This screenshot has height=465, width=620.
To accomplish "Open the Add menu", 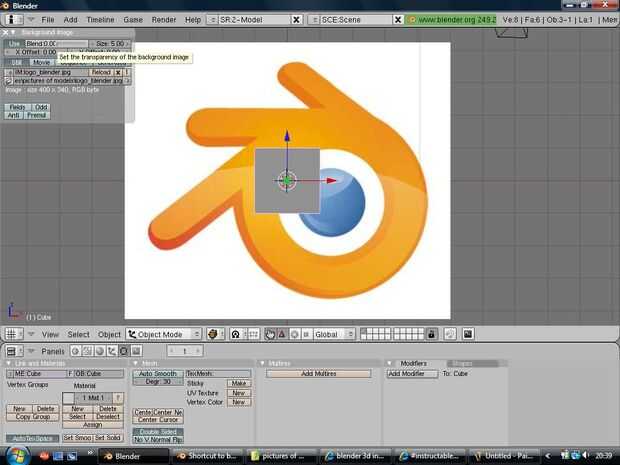I will [x=70, y=19].
